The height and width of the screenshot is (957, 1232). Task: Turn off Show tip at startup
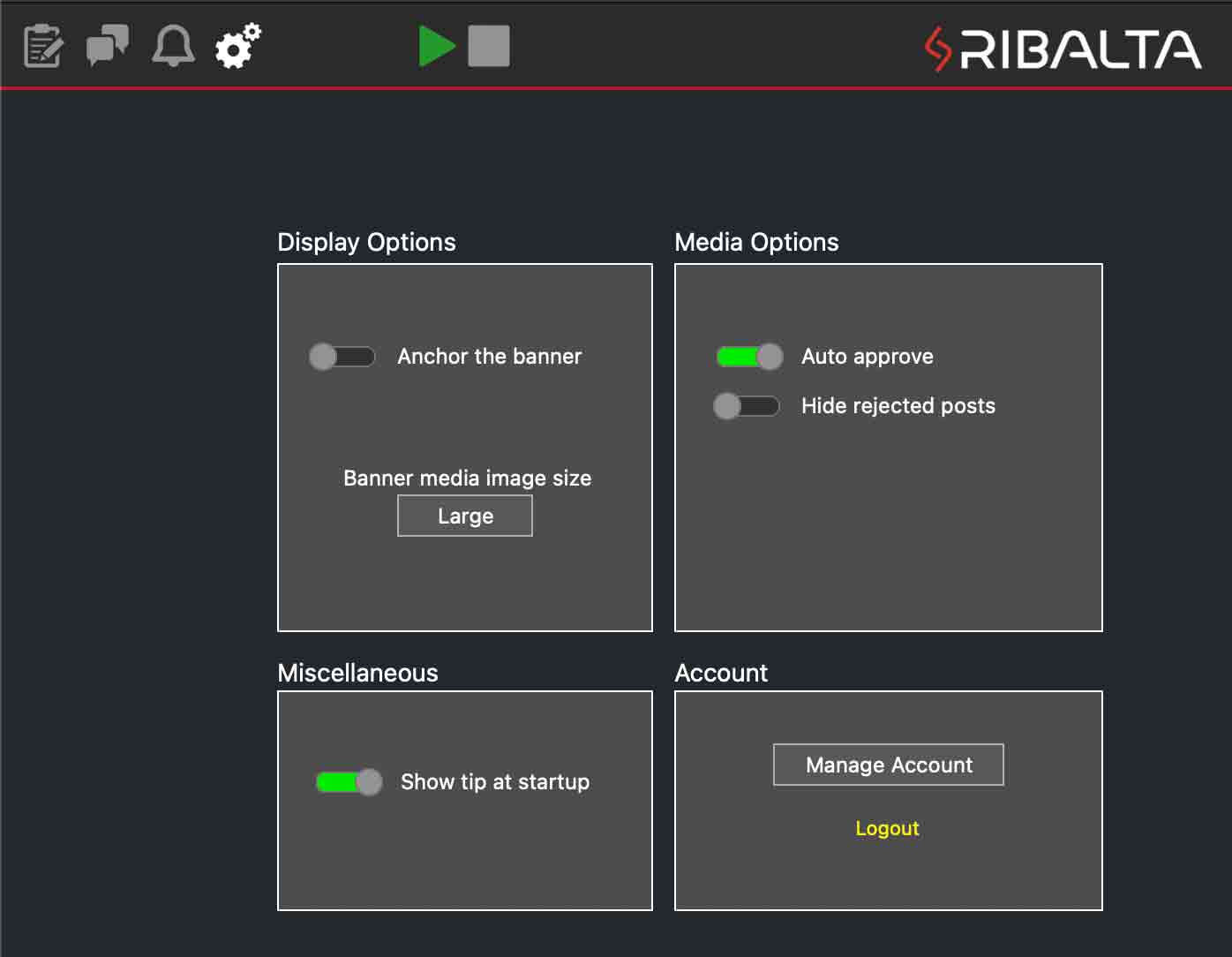click(349, 782)
